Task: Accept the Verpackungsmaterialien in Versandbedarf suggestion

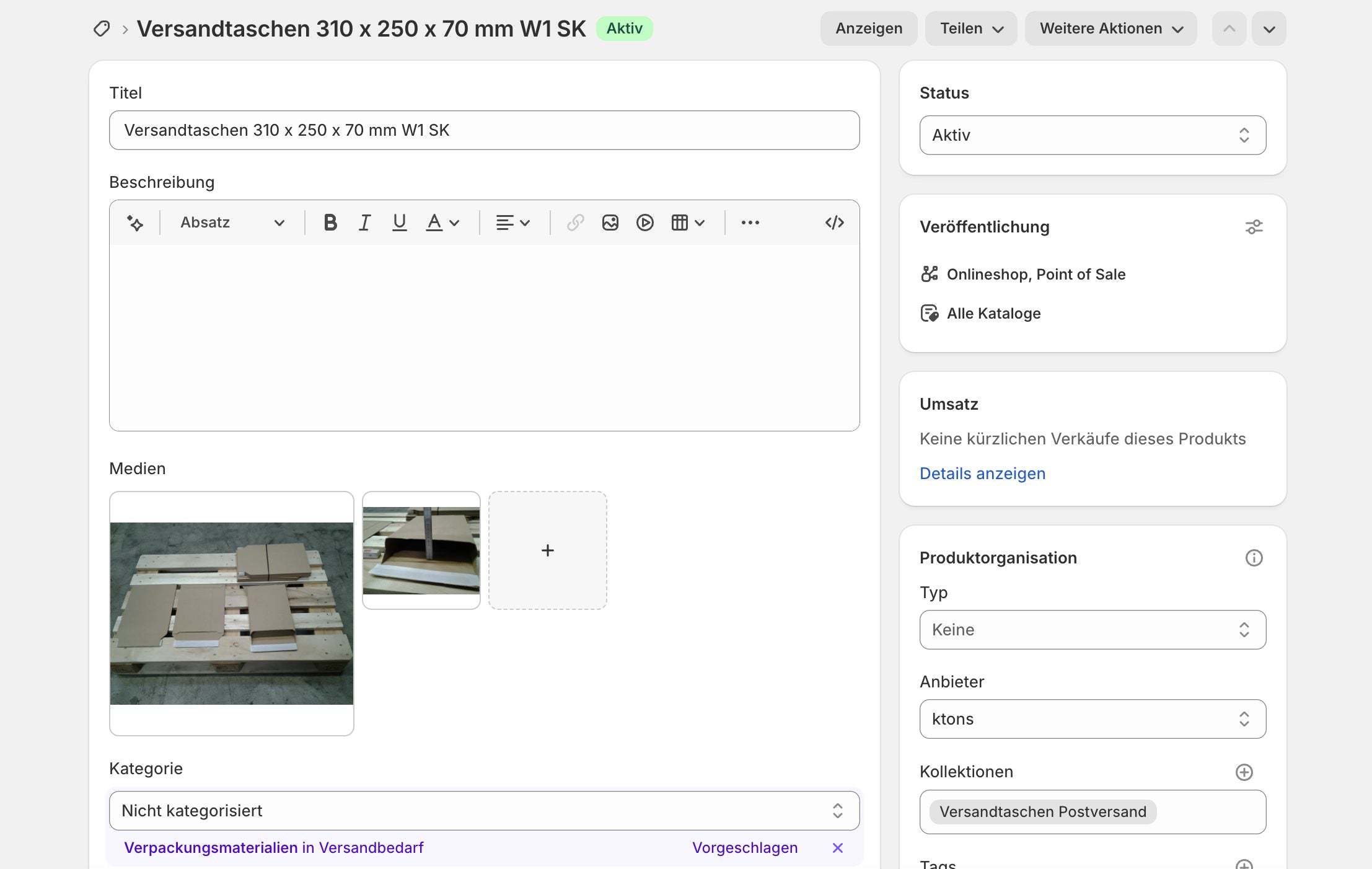Action: tap(274, 848)
